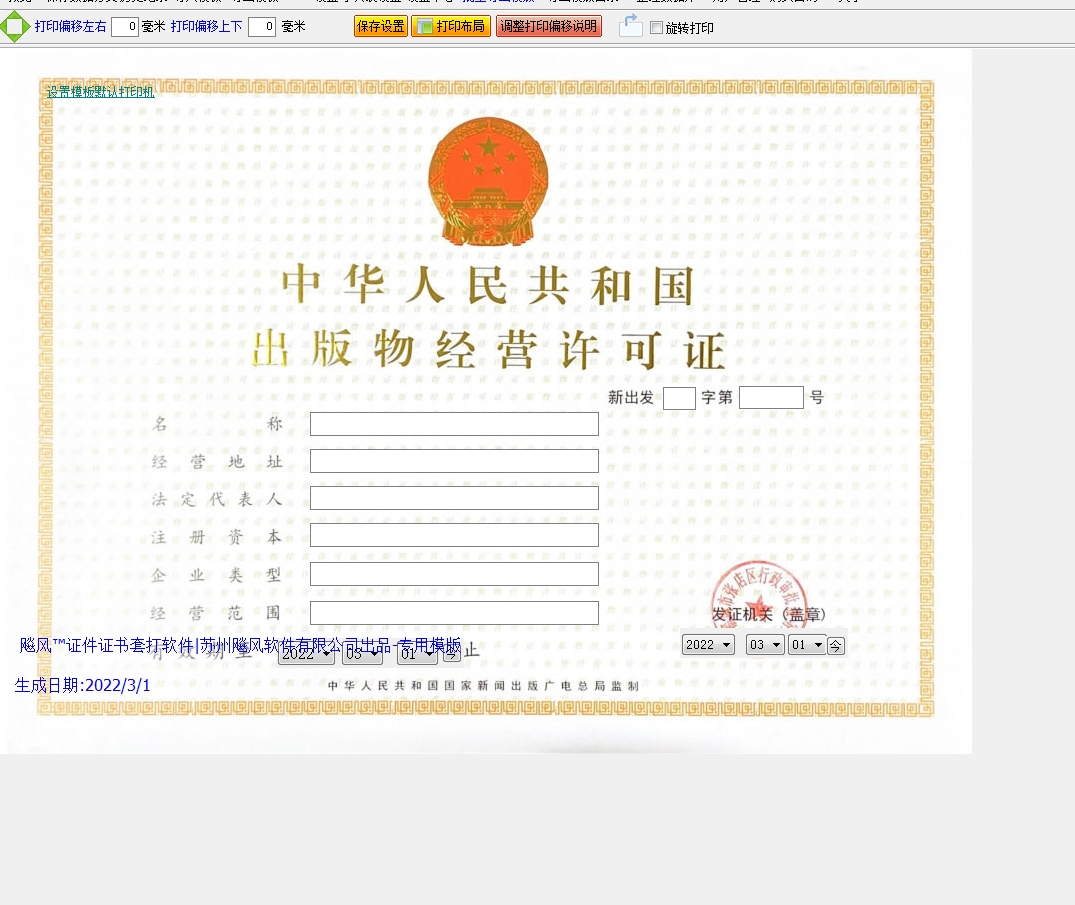Open the issue date year dropdown 2022
Image resolution: width=1075 pixels, height=905 pixels.
(708, 645)
